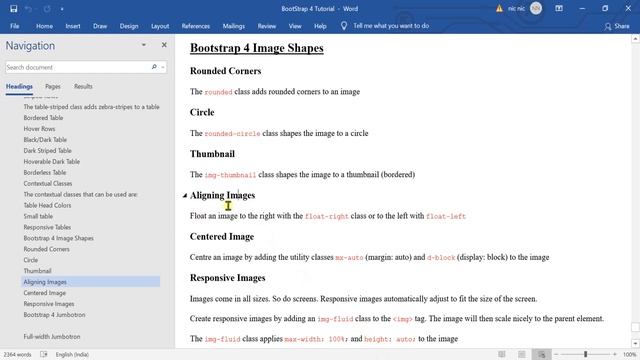Viewport: 640px width, 360px height.
Task: Open the Mailings tab
Action: [x=233, y=26]
